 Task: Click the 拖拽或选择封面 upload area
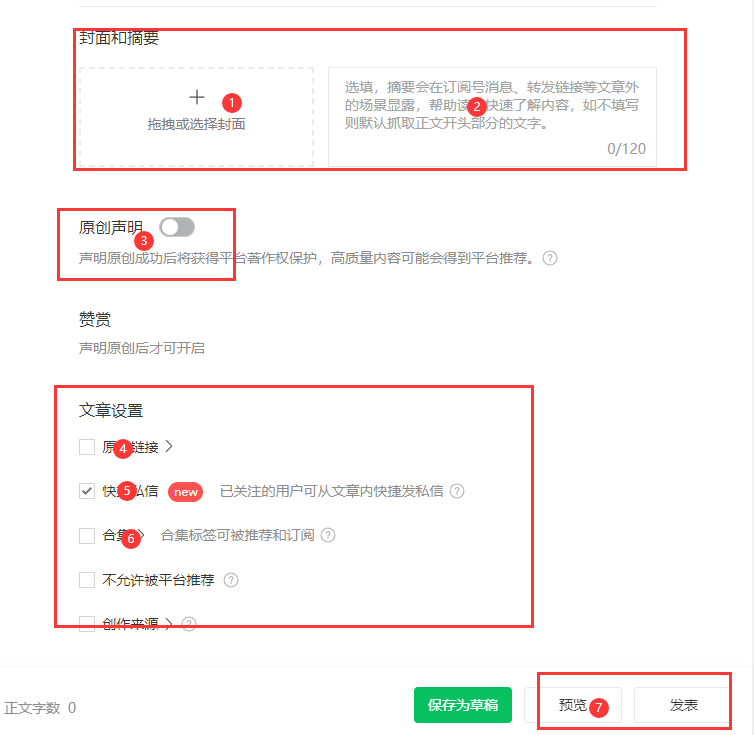click(x=197, y=117)
